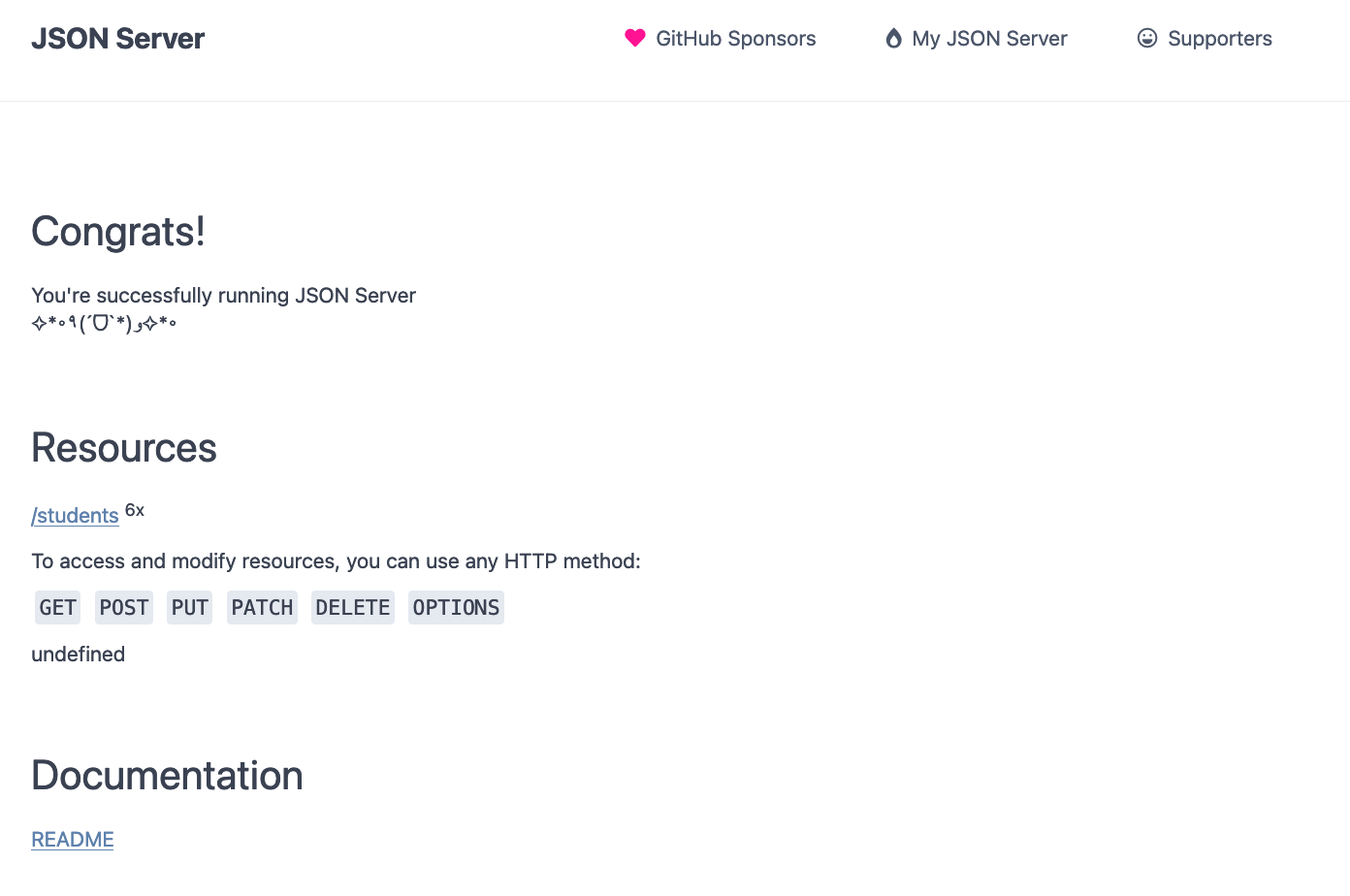Open the GitHub Sponsors link

[x=721, y=38]
